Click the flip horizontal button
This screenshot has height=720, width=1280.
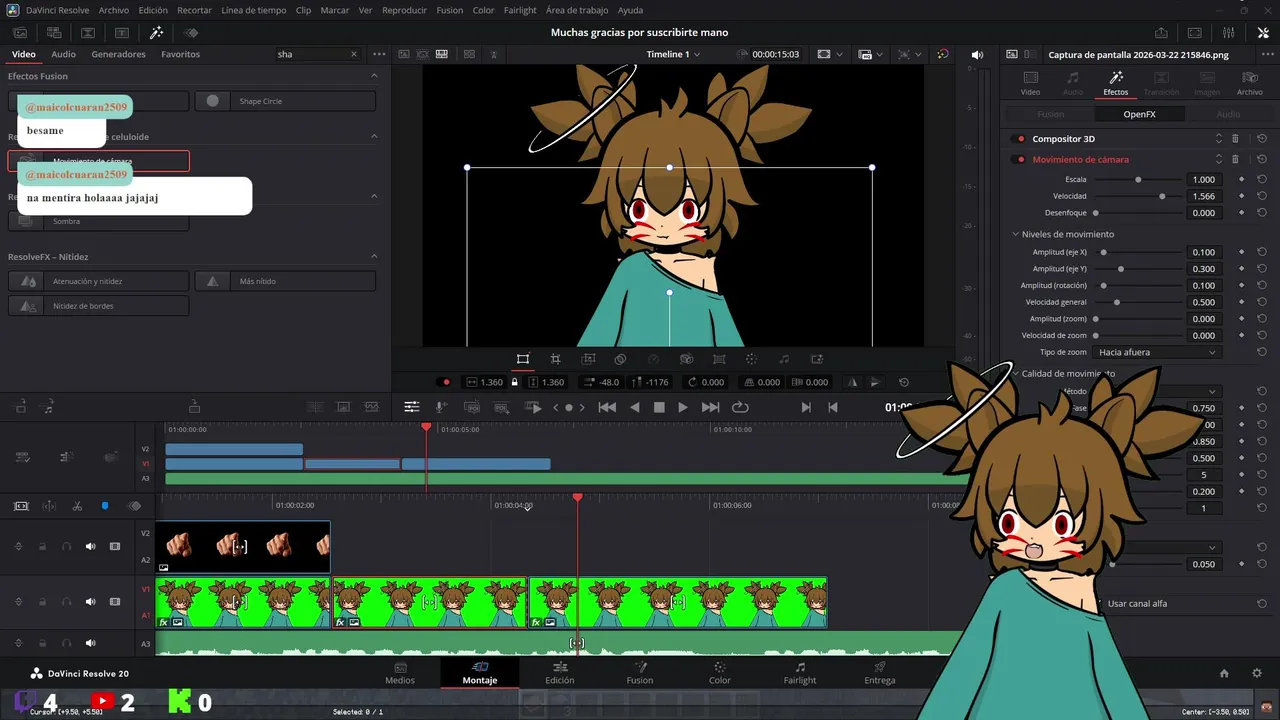point(853,382)
